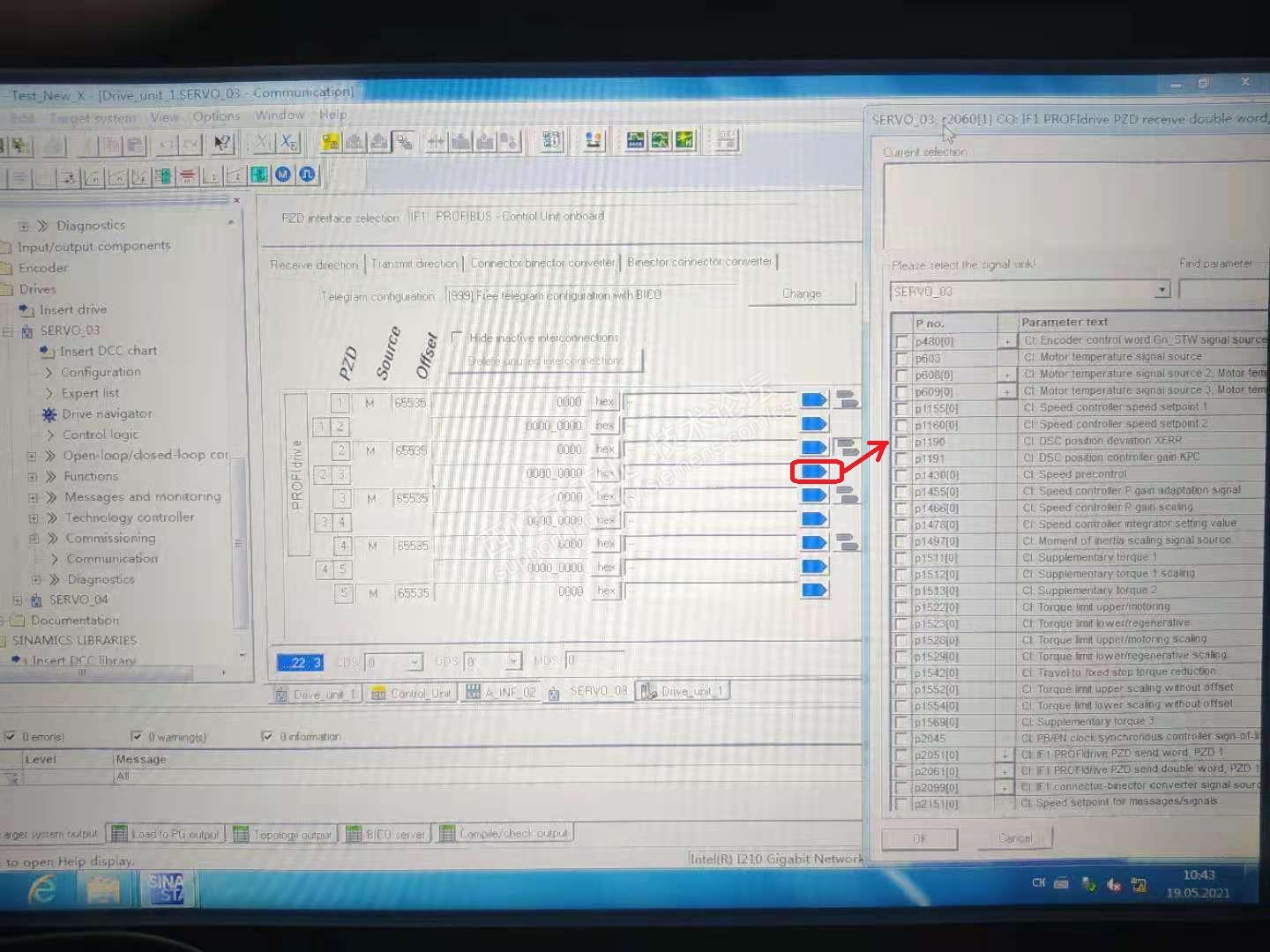The image size is (1270, 952).
Task: Open the SERVO_03 signal sink dropdown
Action: coord(1162,290)
